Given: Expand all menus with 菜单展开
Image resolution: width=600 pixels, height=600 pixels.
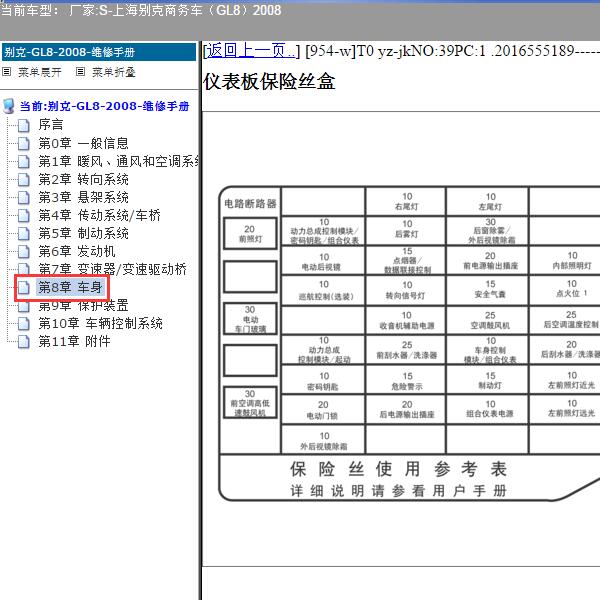Looking at the screenshot, I should [x=40, y=72].
